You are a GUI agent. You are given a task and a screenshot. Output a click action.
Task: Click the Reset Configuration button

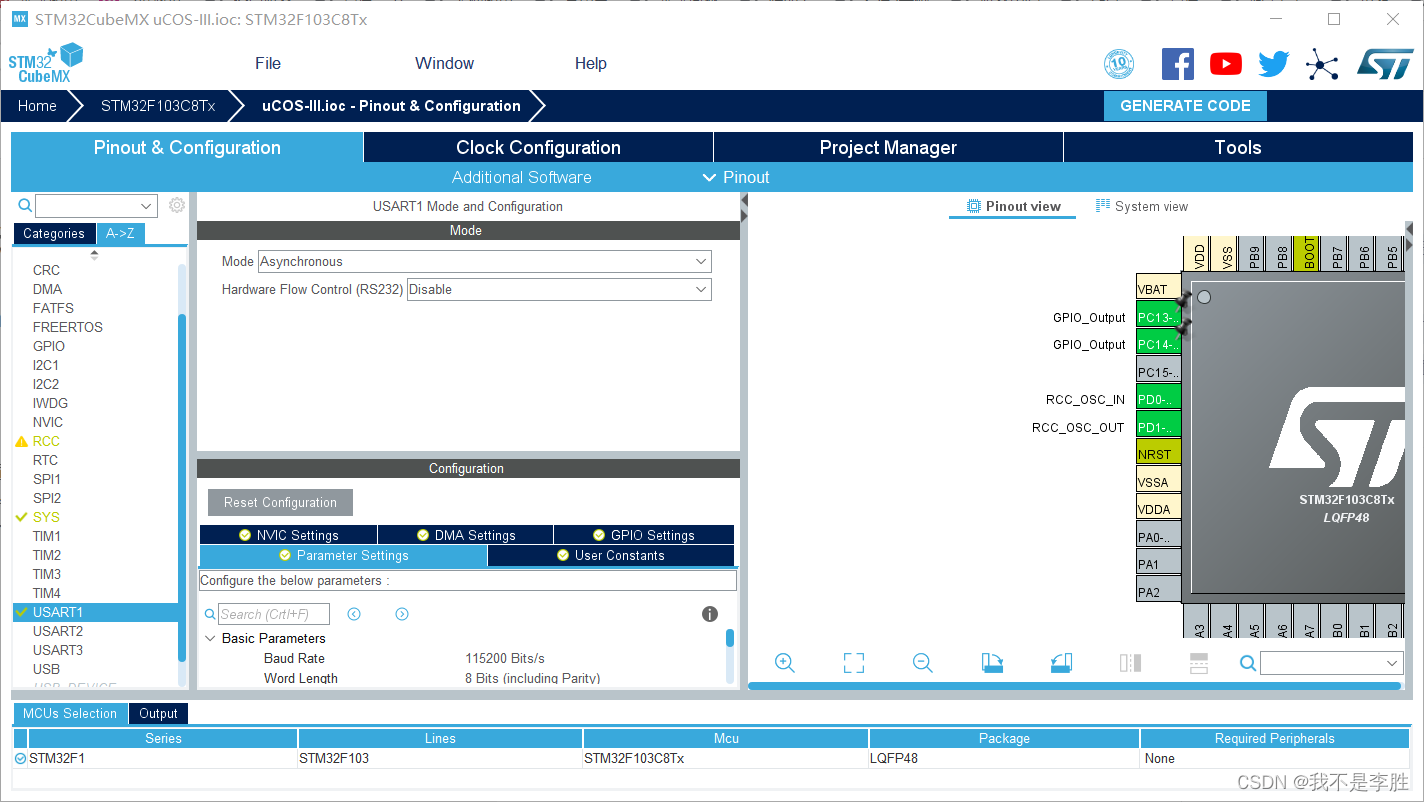click(x=280, y=502)
